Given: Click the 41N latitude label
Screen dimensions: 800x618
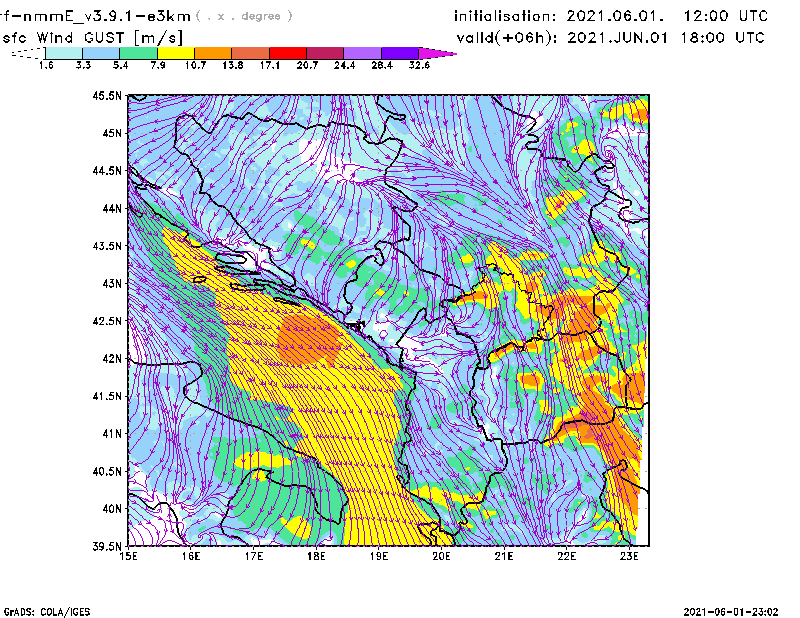Looking at the screenshot, I should click(112, 434).
